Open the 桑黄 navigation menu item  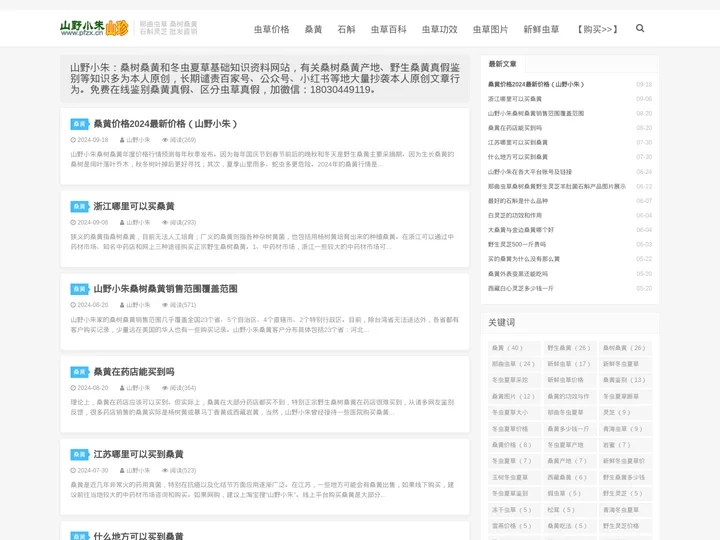(x=313, y=29)
